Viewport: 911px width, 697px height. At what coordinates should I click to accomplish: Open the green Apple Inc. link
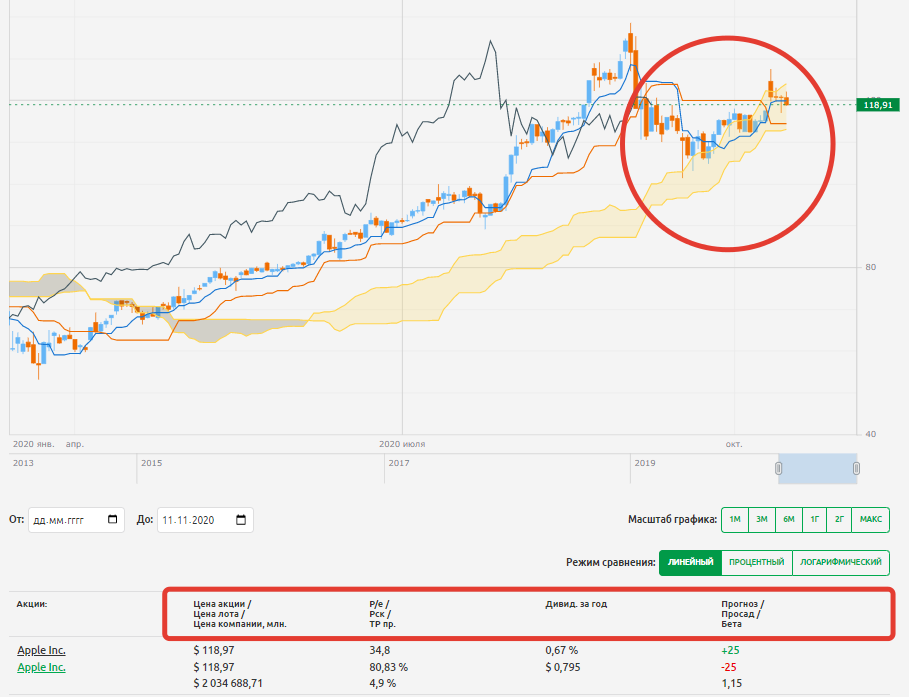tap(41, 667)
